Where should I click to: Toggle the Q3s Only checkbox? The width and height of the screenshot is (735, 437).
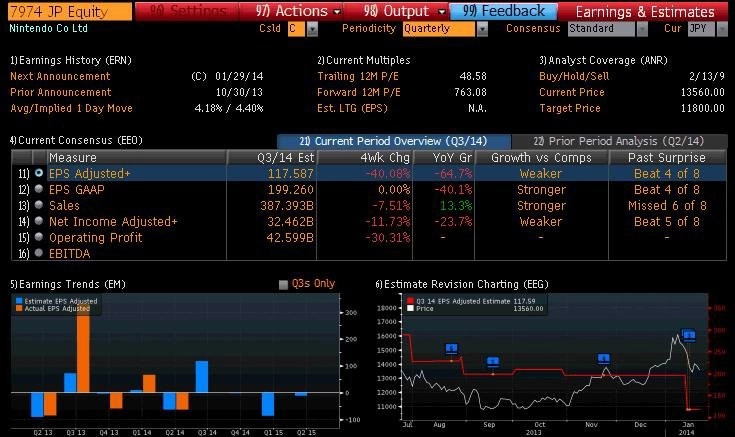pyautogui.click(x=283, y=285)
